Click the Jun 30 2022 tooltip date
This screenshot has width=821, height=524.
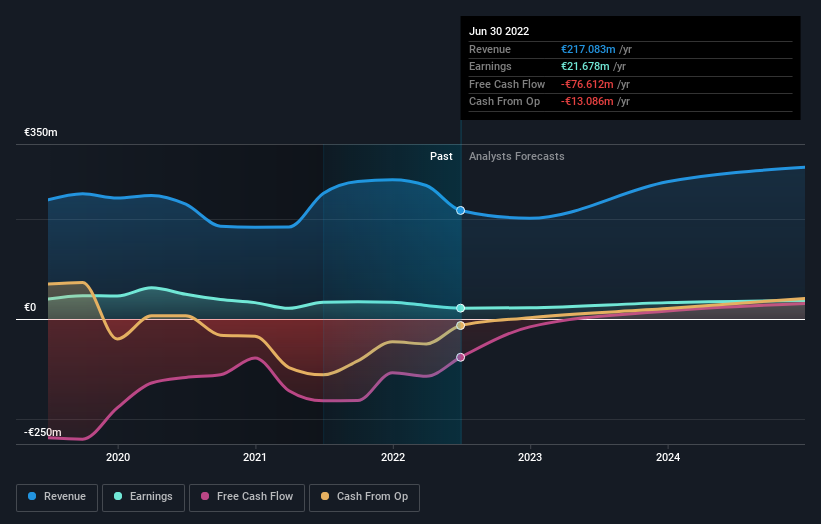(499, 31)
